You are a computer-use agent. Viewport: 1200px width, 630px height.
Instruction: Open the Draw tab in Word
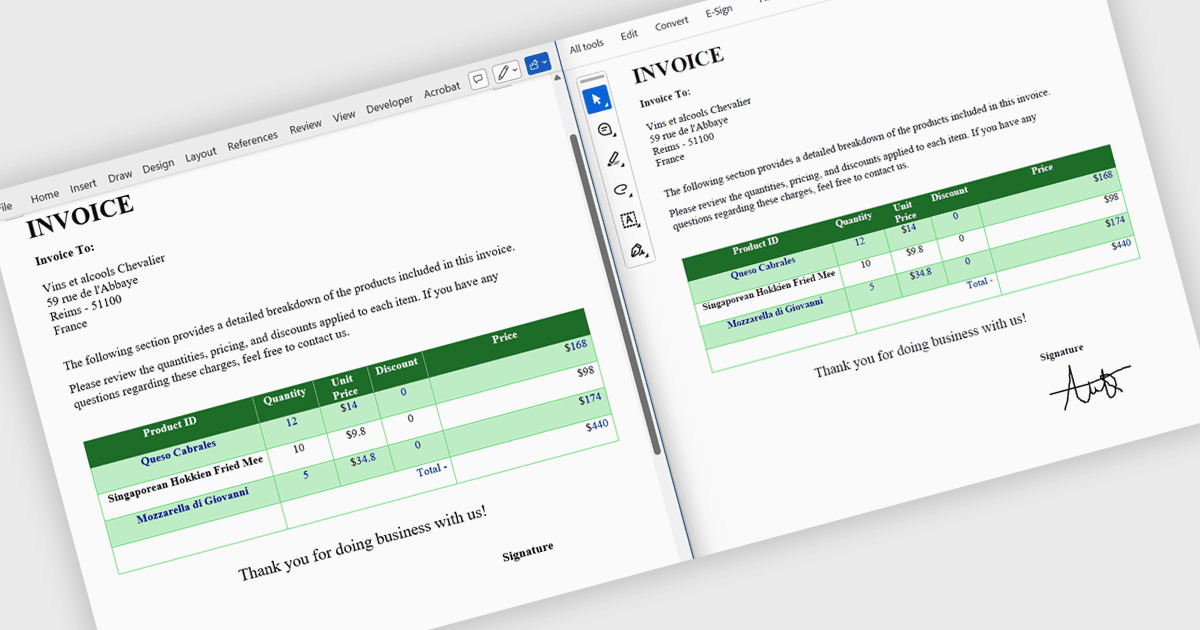pyautogui.click(x=120, y=176)
